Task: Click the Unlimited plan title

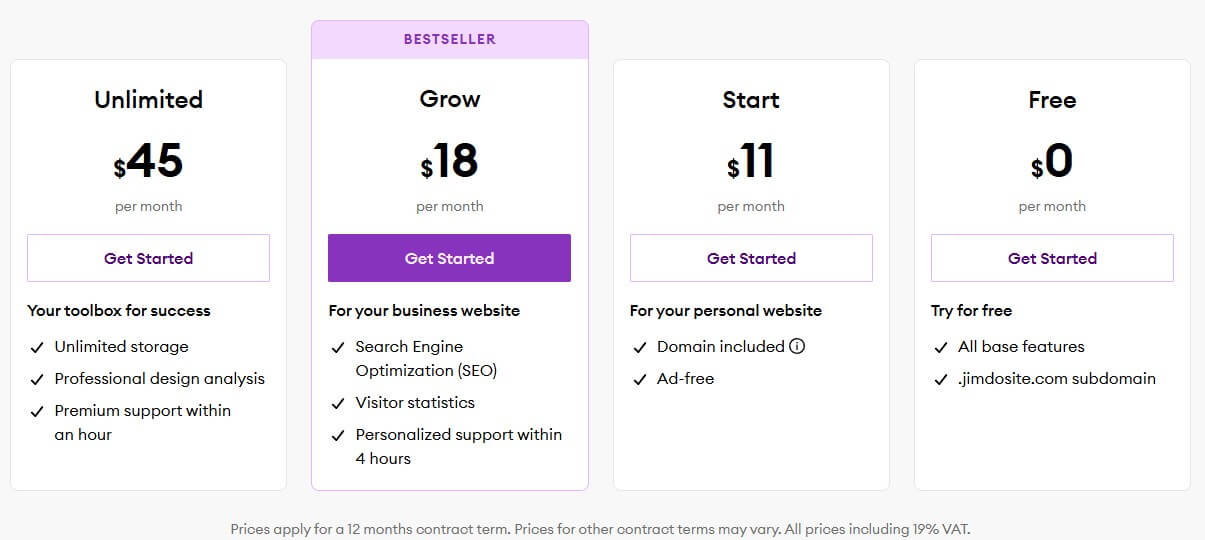Action: [x=148, y=99]
